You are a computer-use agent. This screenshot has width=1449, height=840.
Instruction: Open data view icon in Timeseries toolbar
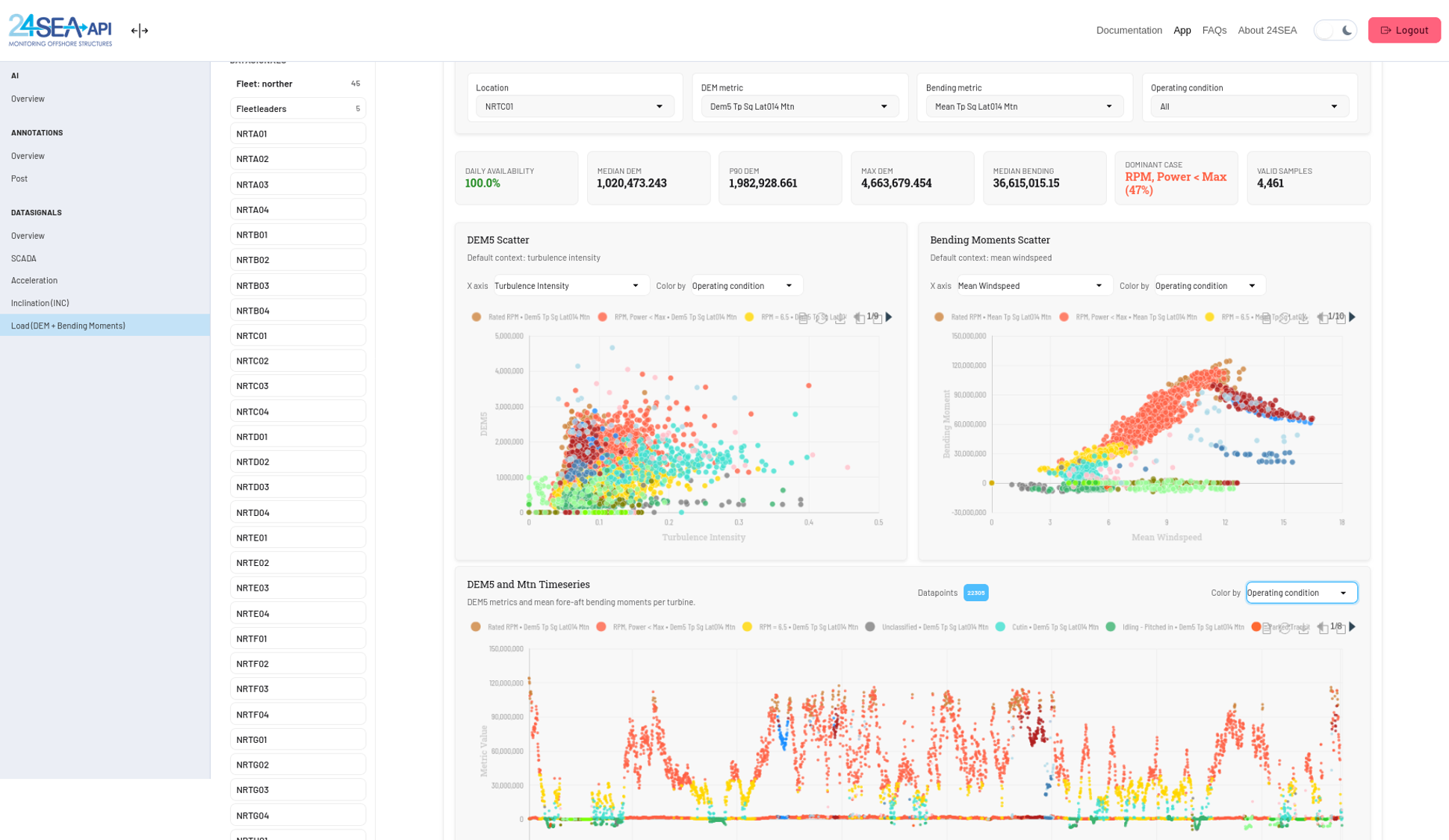[1266, 629]
